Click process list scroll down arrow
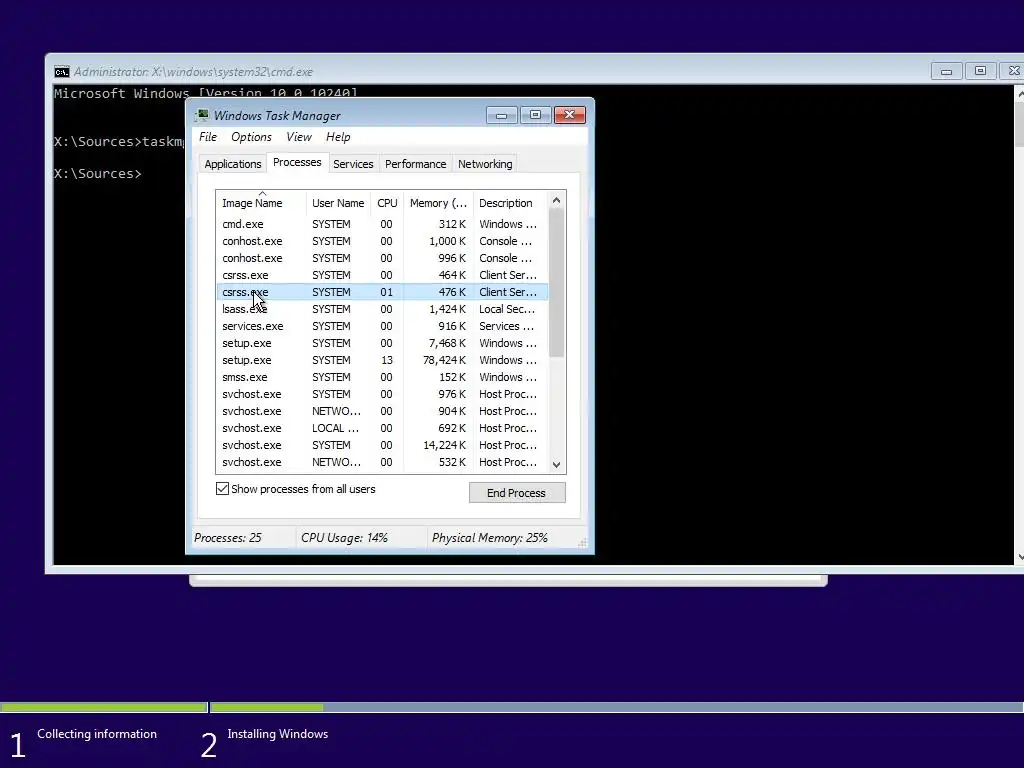The width and height of the screenshot is (1024, 768). click(556, 464)
